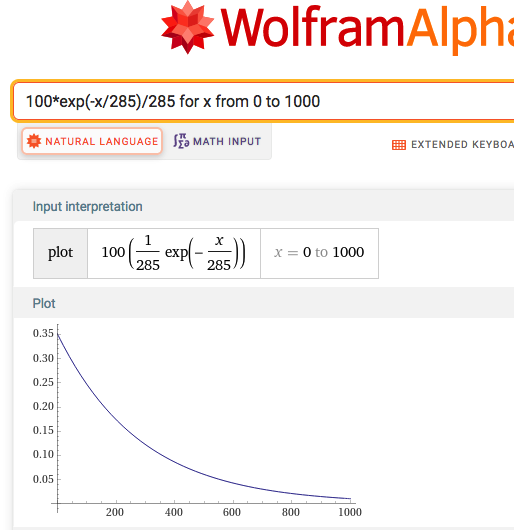Click the Plot section heading
This screenshot has width=514, height=530.
(44, 304)
